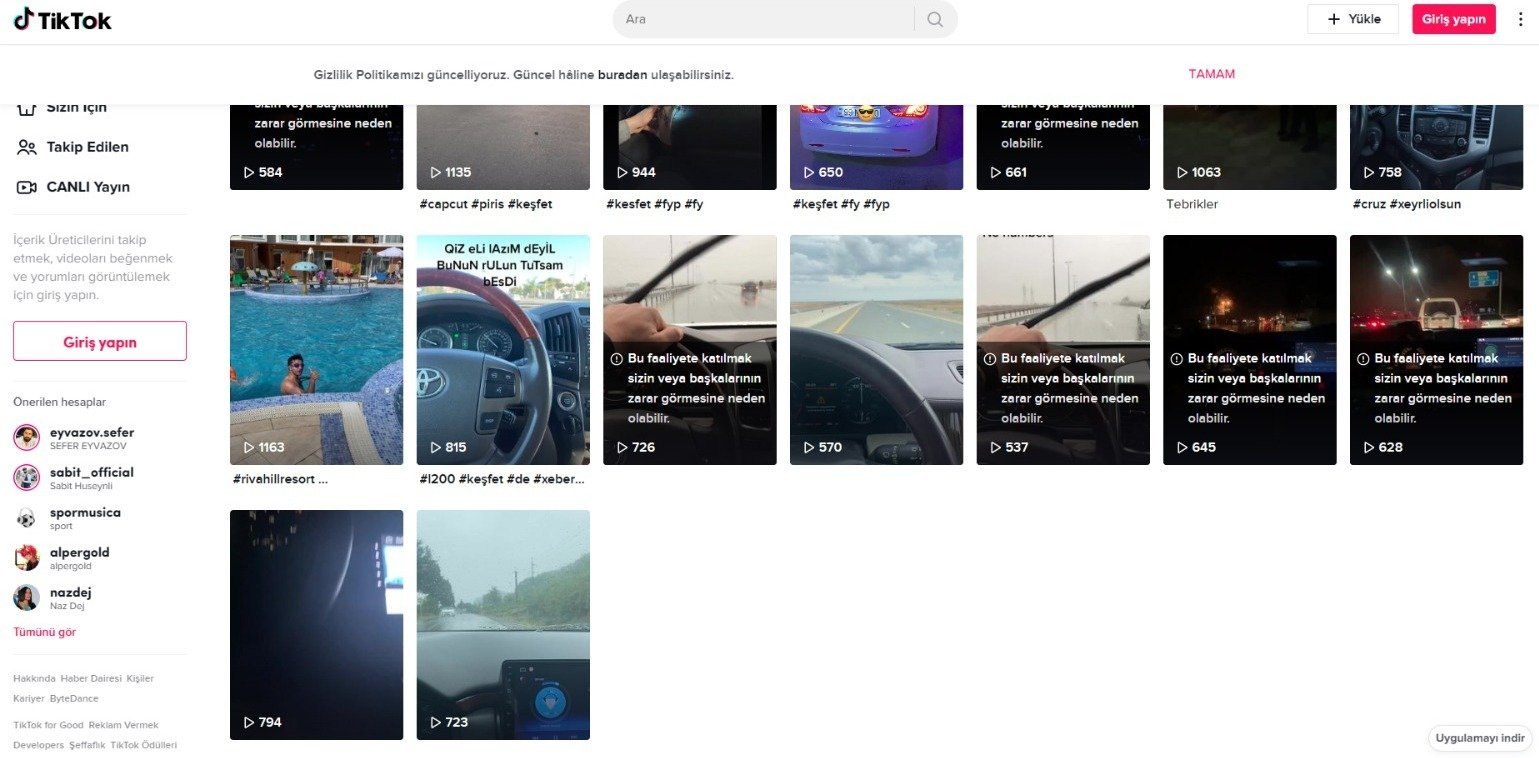Open eyvazov.sefer profile avatar
1539x758 pixels.
coord(26,438)
